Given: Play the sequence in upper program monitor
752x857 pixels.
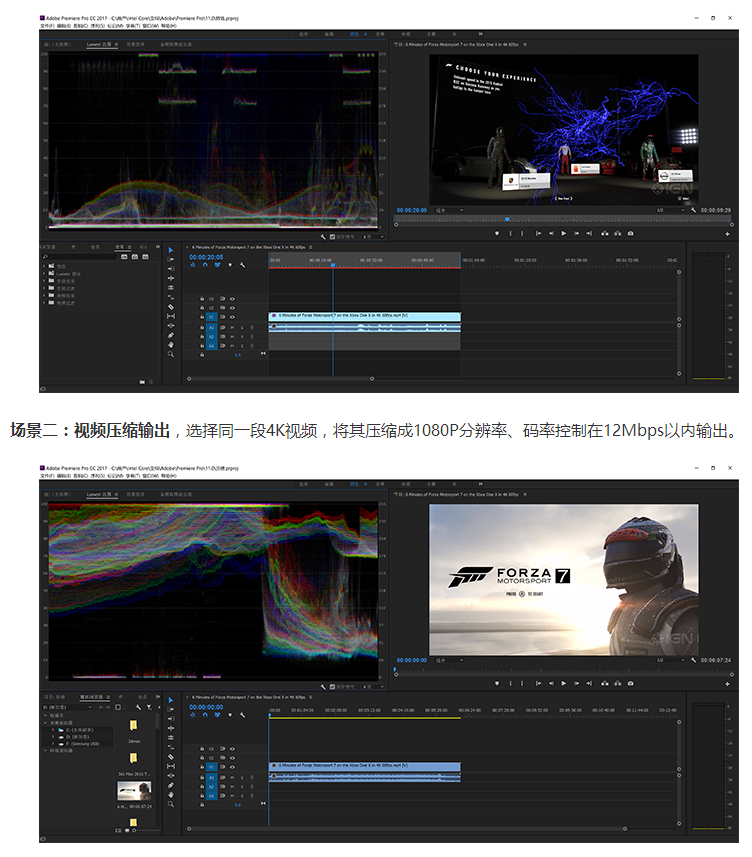Looking at the screenshot, I should point(563,233).
